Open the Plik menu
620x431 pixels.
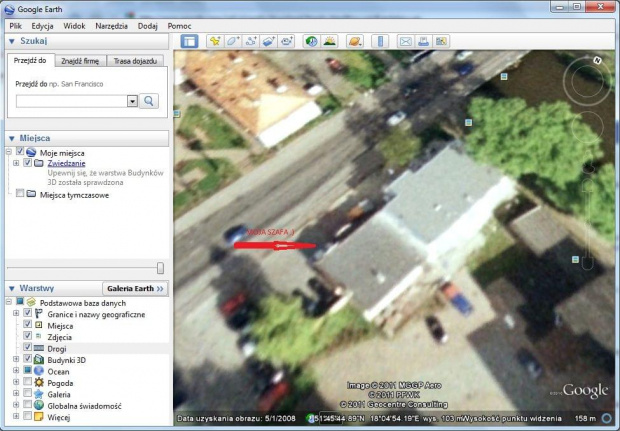coord(15,26)
